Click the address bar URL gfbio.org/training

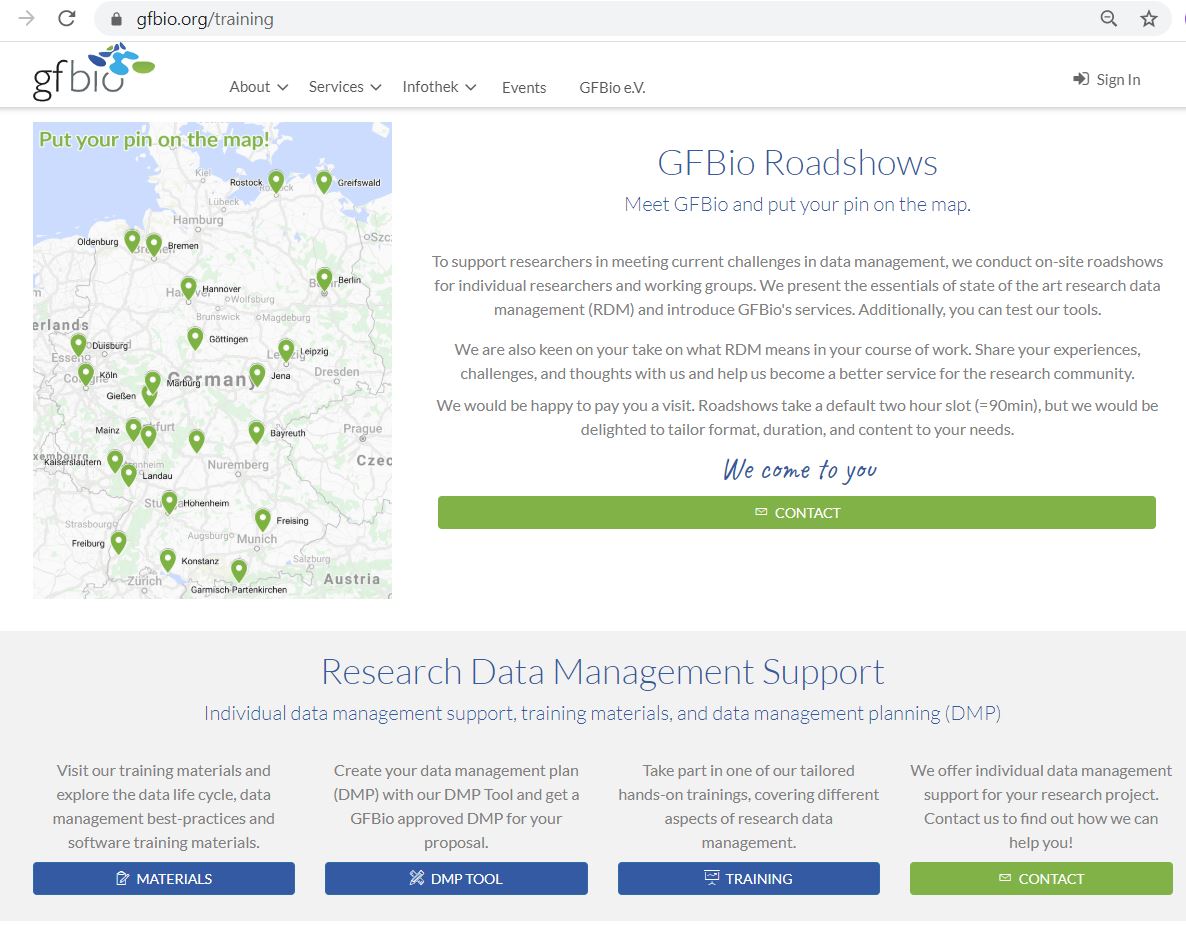pos(205,19)
